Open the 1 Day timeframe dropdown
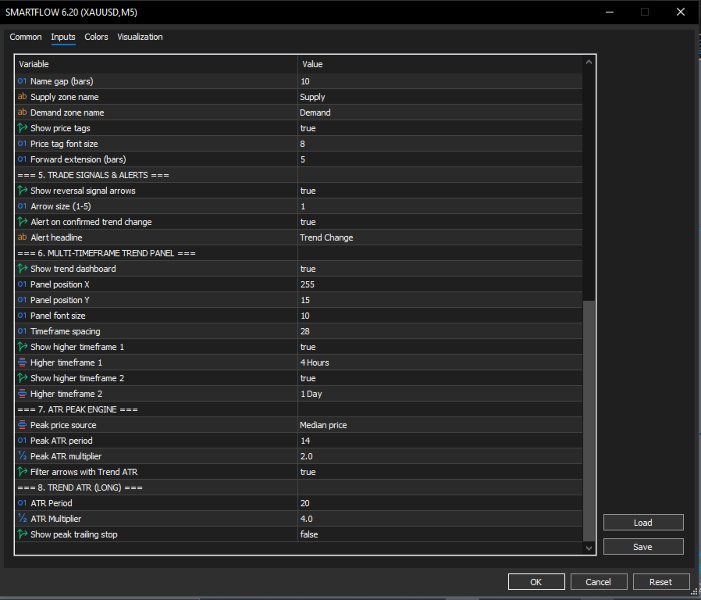 point(440,394)
